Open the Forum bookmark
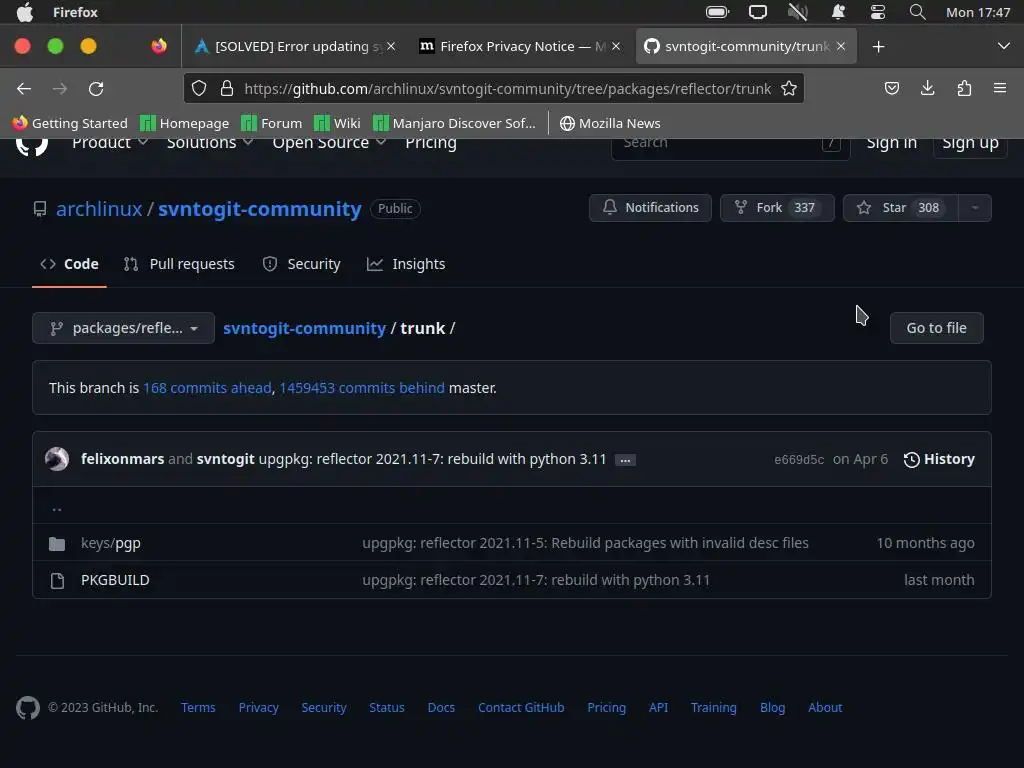This screenshot has height=768, width=1024. 272,123
